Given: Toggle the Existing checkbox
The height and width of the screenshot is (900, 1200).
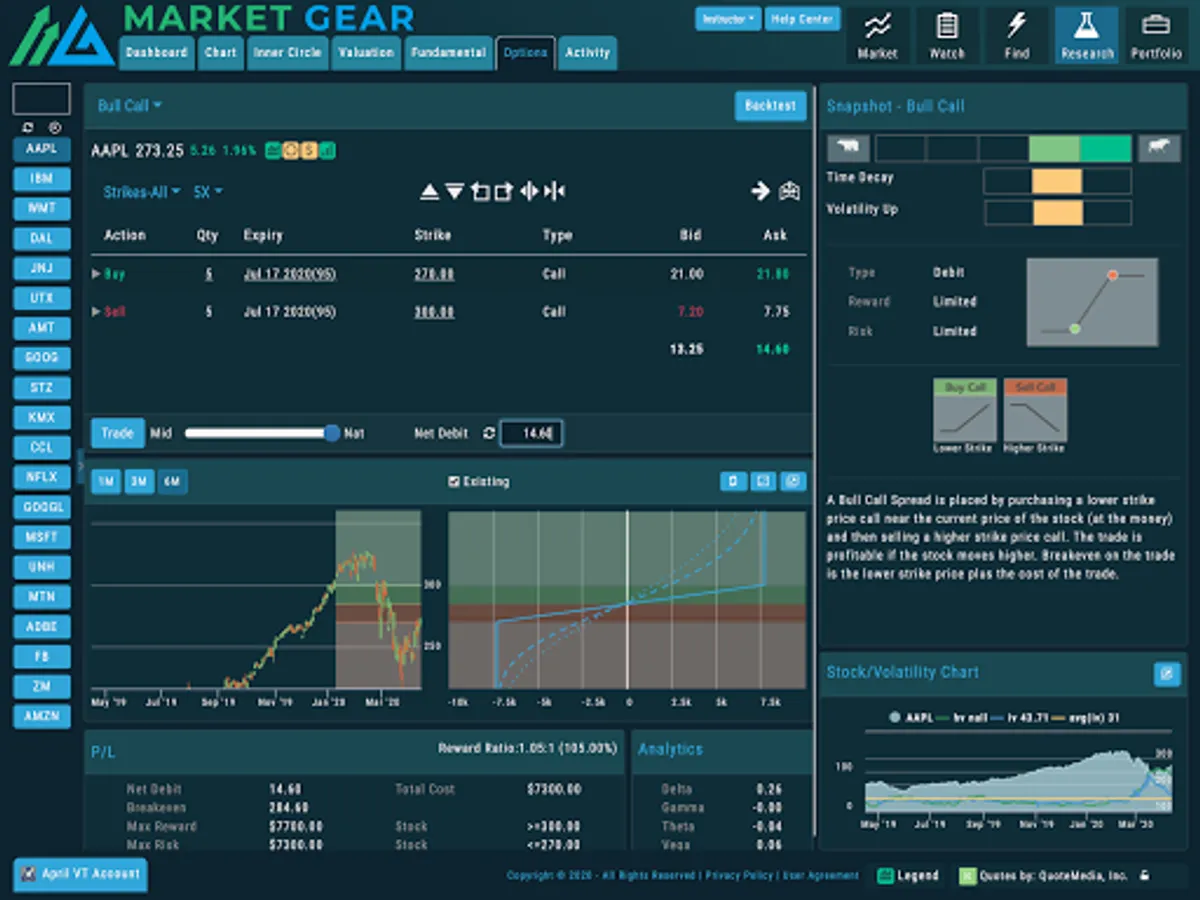Looking at the screenshot, I should 455,482.
